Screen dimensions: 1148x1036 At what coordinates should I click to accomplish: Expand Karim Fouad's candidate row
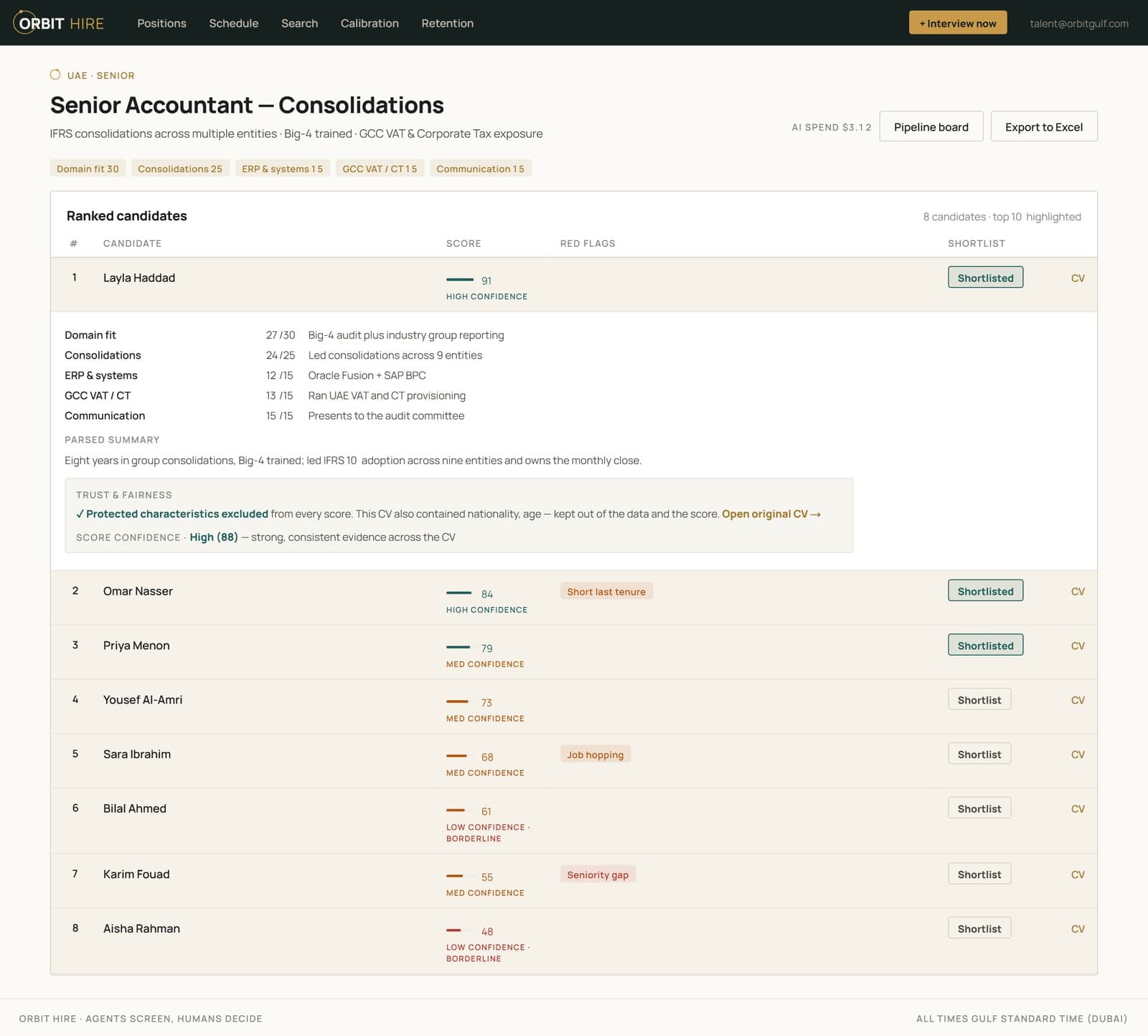(573, 881)
